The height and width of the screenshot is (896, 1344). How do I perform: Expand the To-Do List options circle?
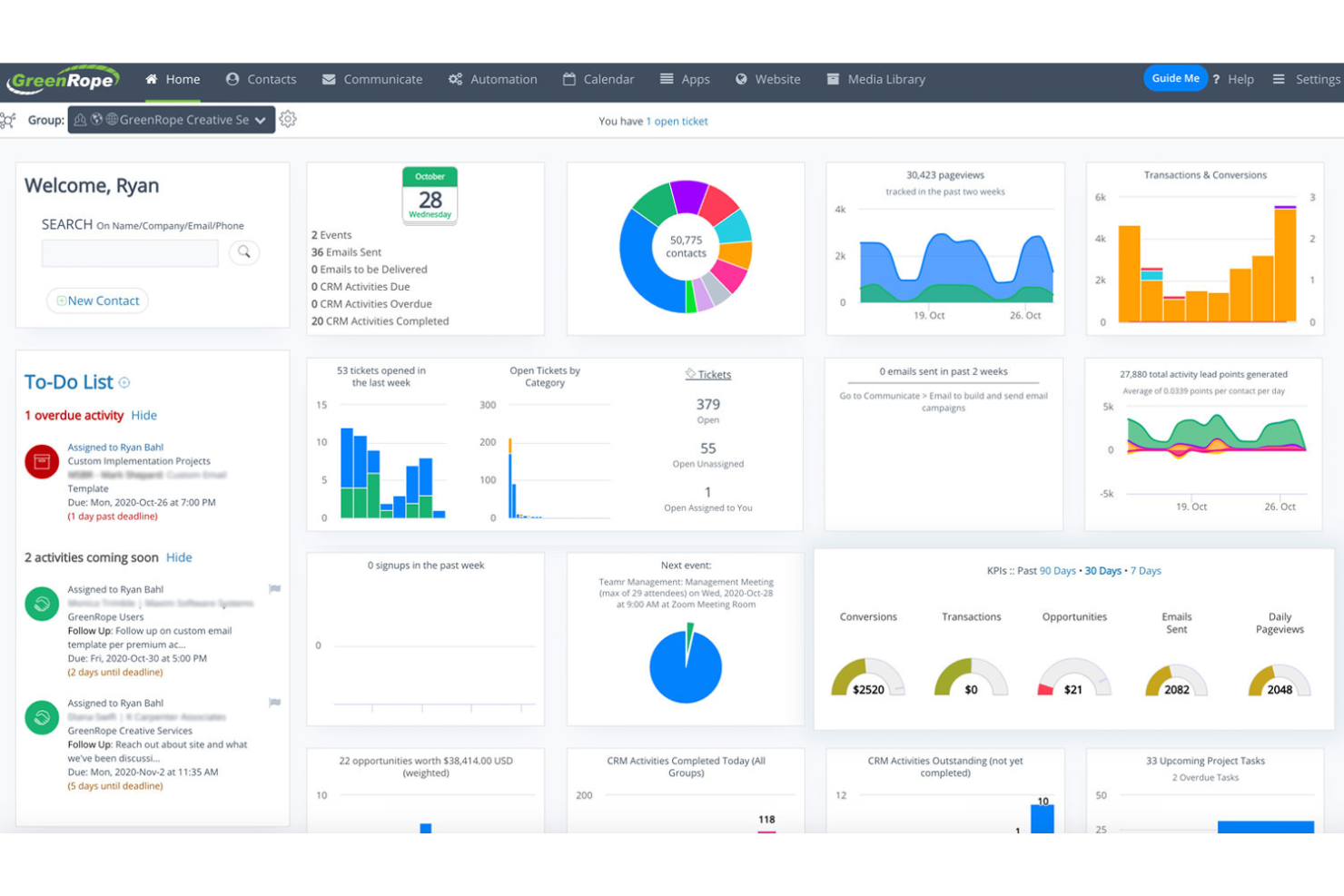123,382
